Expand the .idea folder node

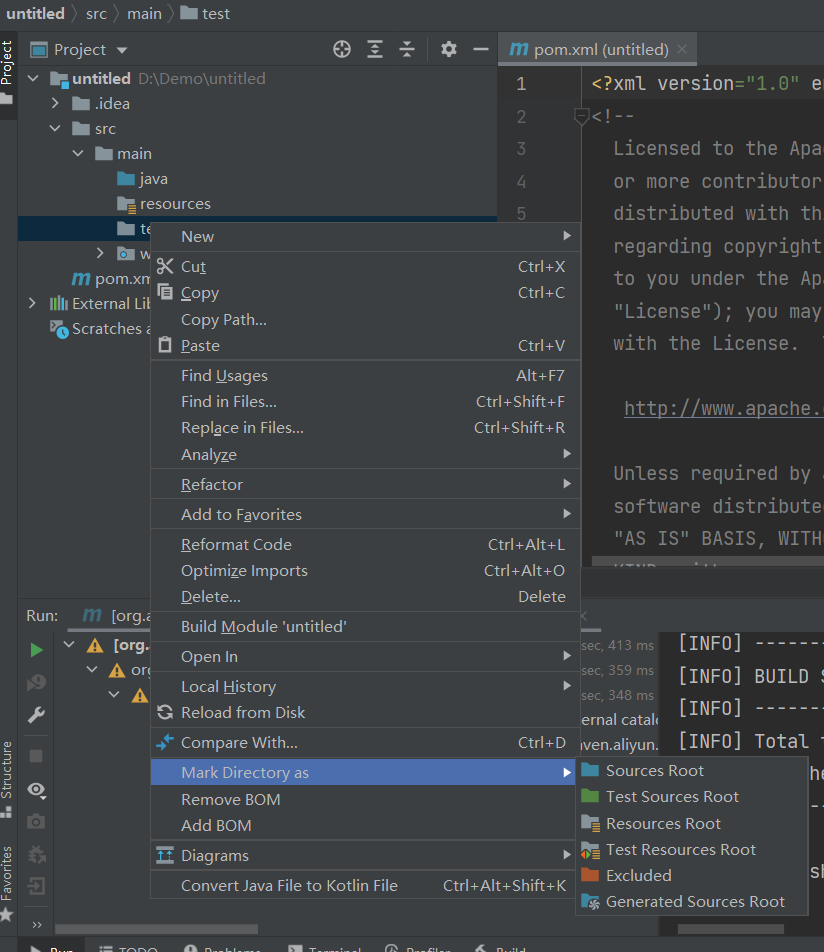(55, 103)
